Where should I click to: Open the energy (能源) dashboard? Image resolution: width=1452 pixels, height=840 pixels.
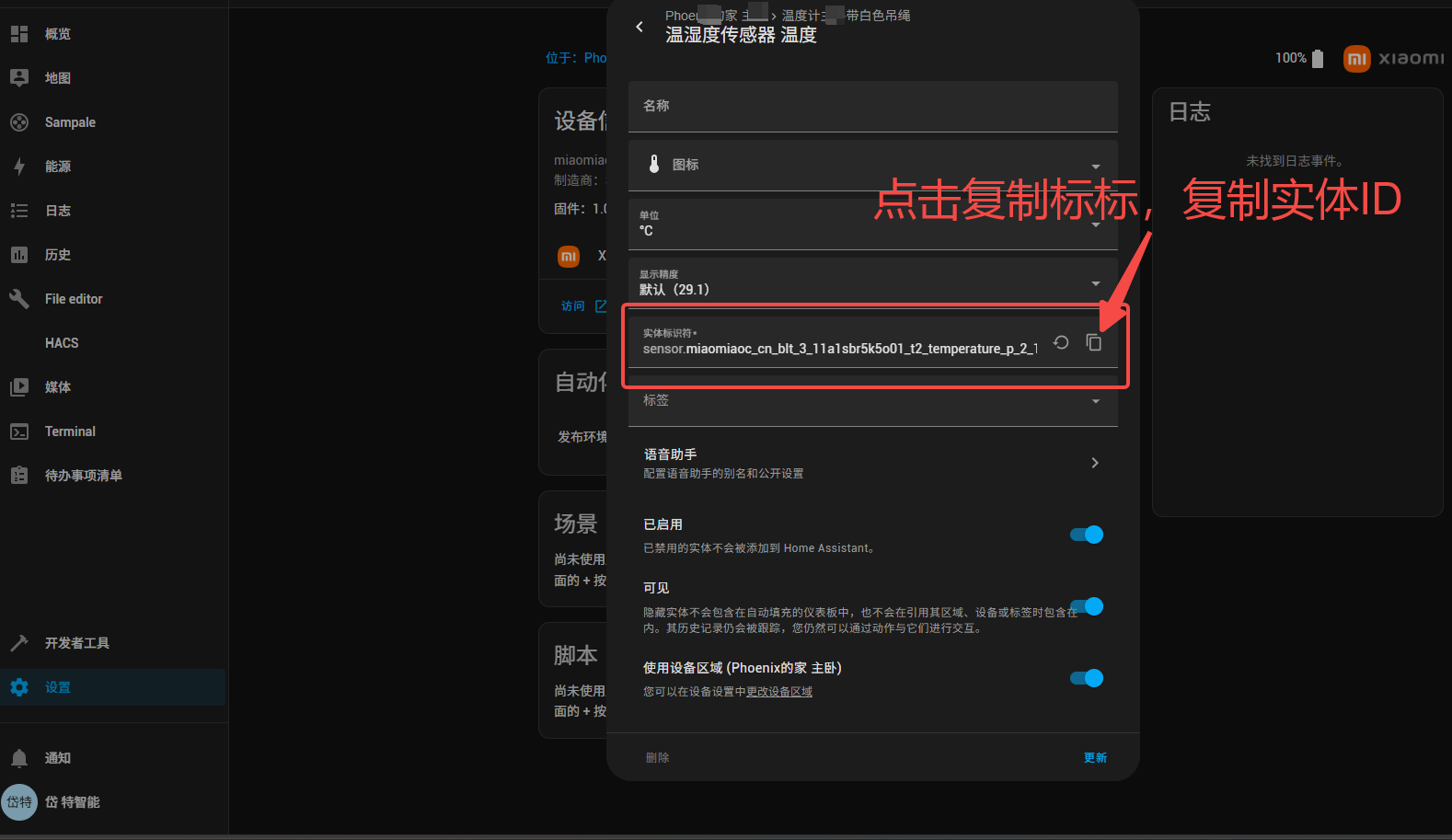(57, 167)
